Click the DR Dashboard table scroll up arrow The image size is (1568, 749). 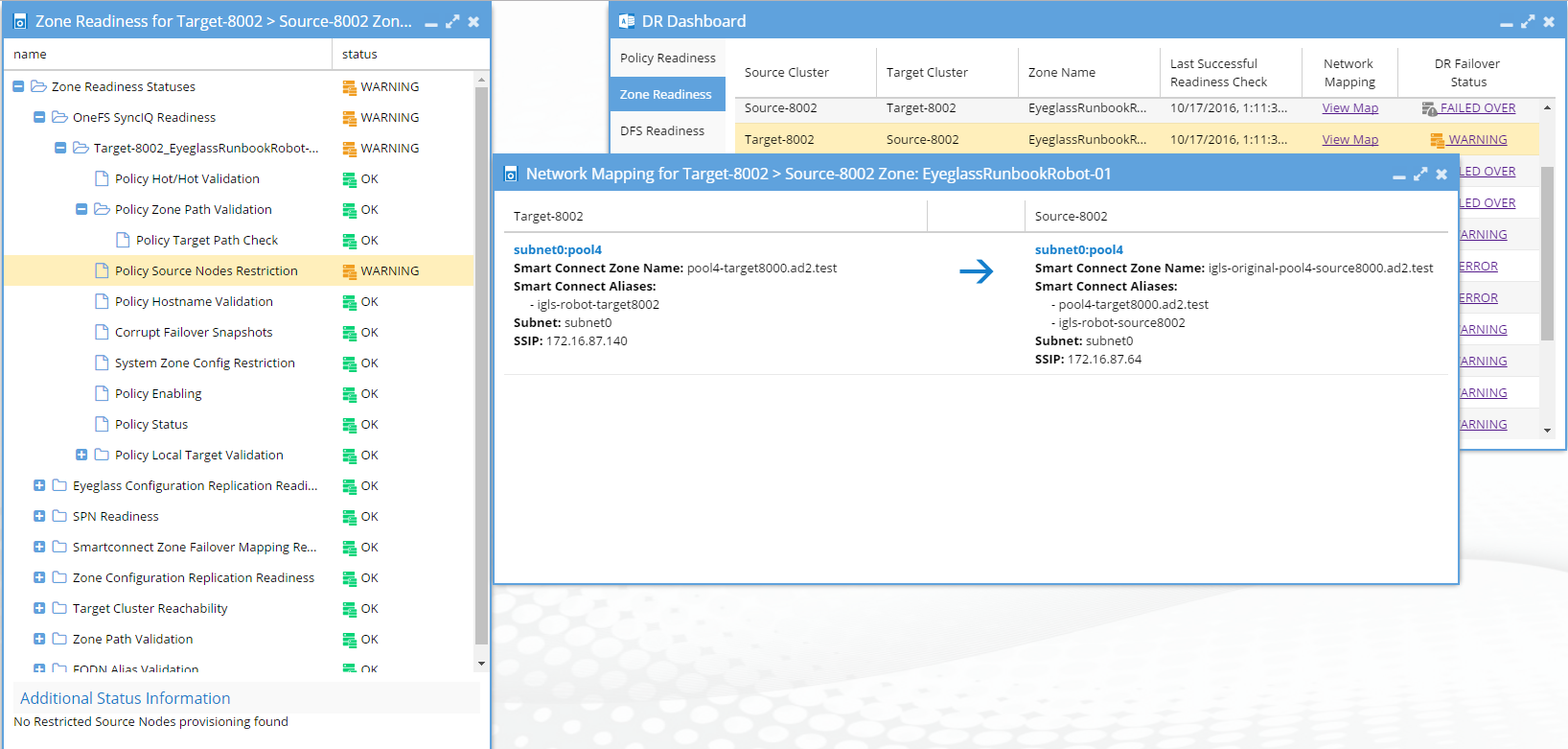point(1547,107)
